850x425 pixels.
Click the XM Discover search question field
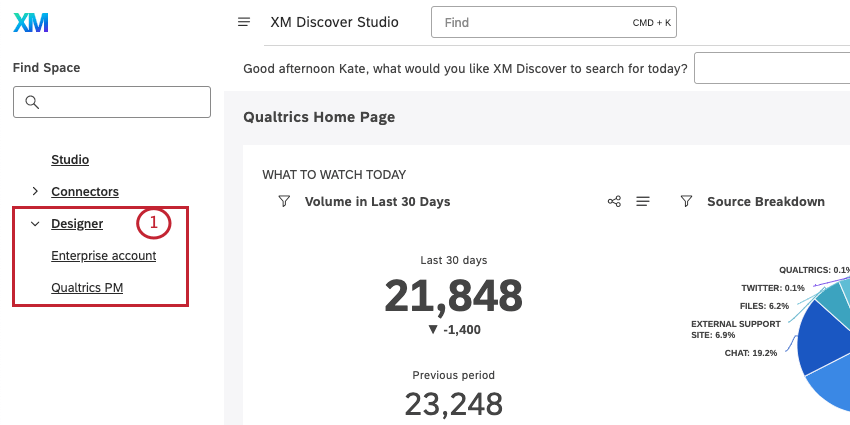pyautogui.click(x=771, y=69)
